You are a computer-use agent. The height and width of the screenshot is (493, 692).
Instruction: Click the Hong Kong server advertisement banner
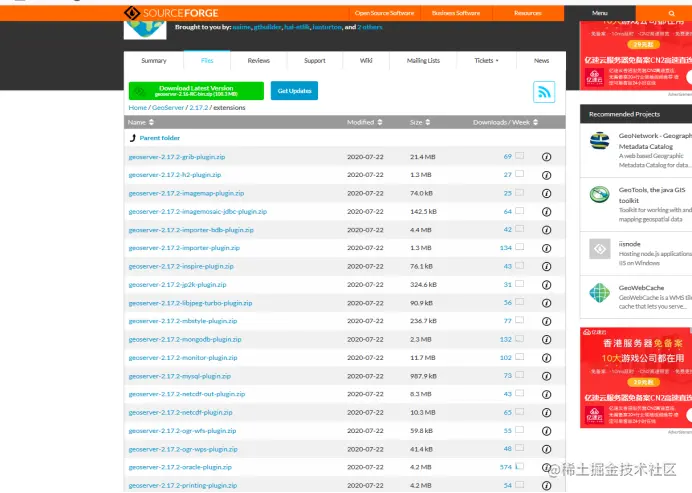(636, 377)
